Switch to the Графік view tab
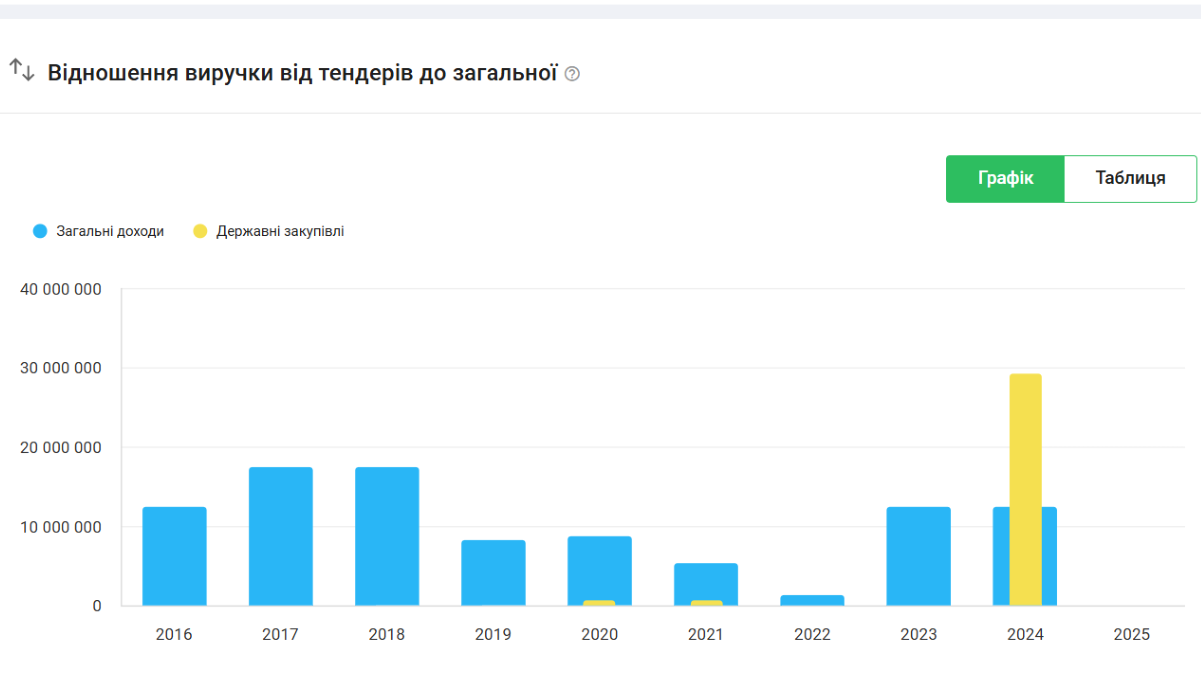 pos(1005,179)
